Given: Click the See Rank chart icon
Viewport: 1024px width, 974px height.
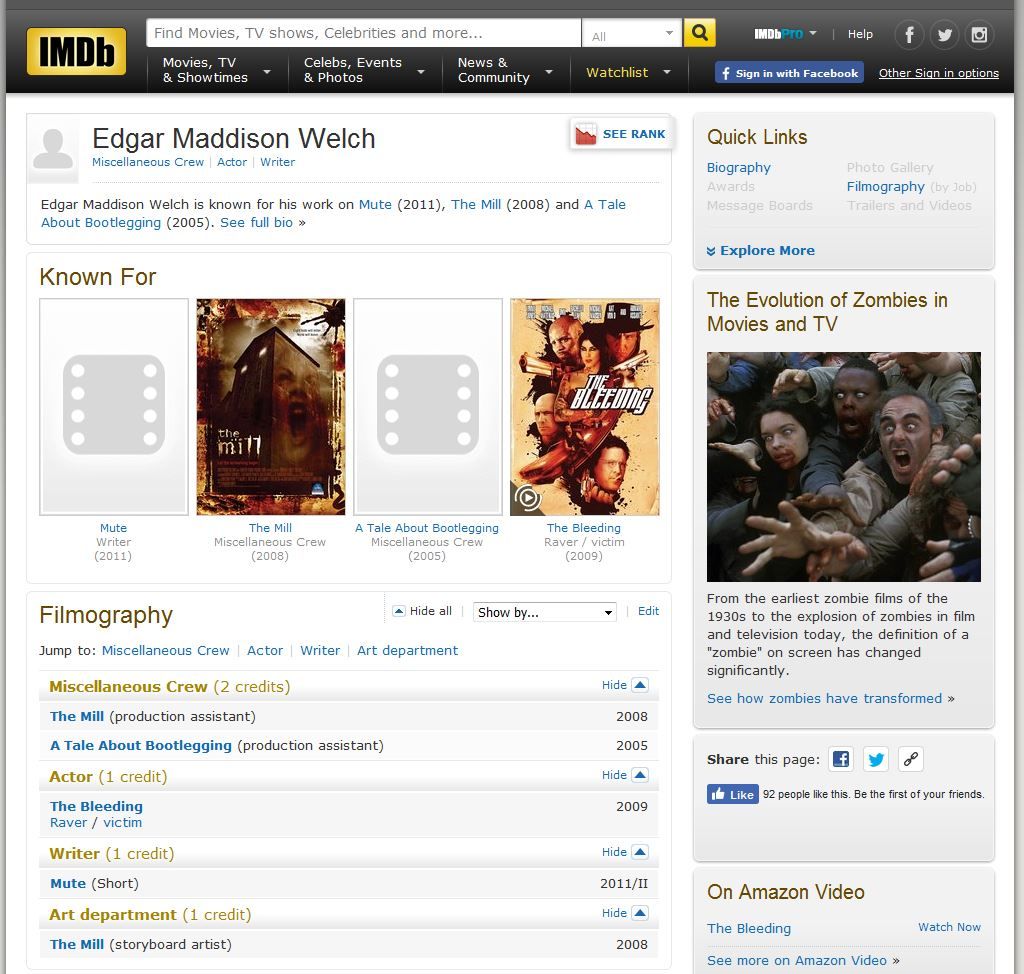Looking at the screenshot, I should click(x=586, y=134).
